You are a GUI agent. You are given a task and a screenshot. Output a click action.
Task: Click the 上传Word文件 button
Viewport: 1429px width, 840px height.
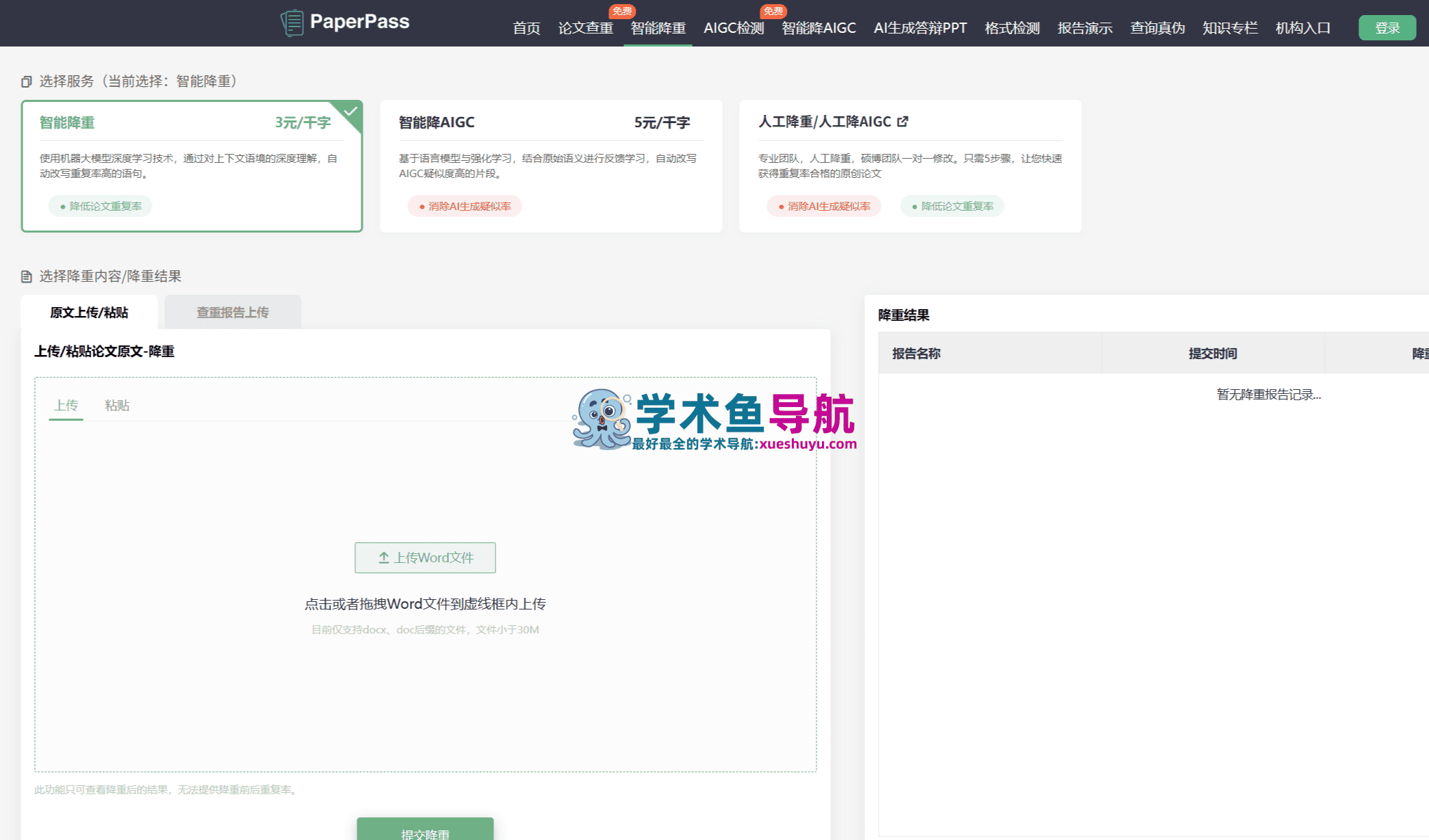pos(425,557)
